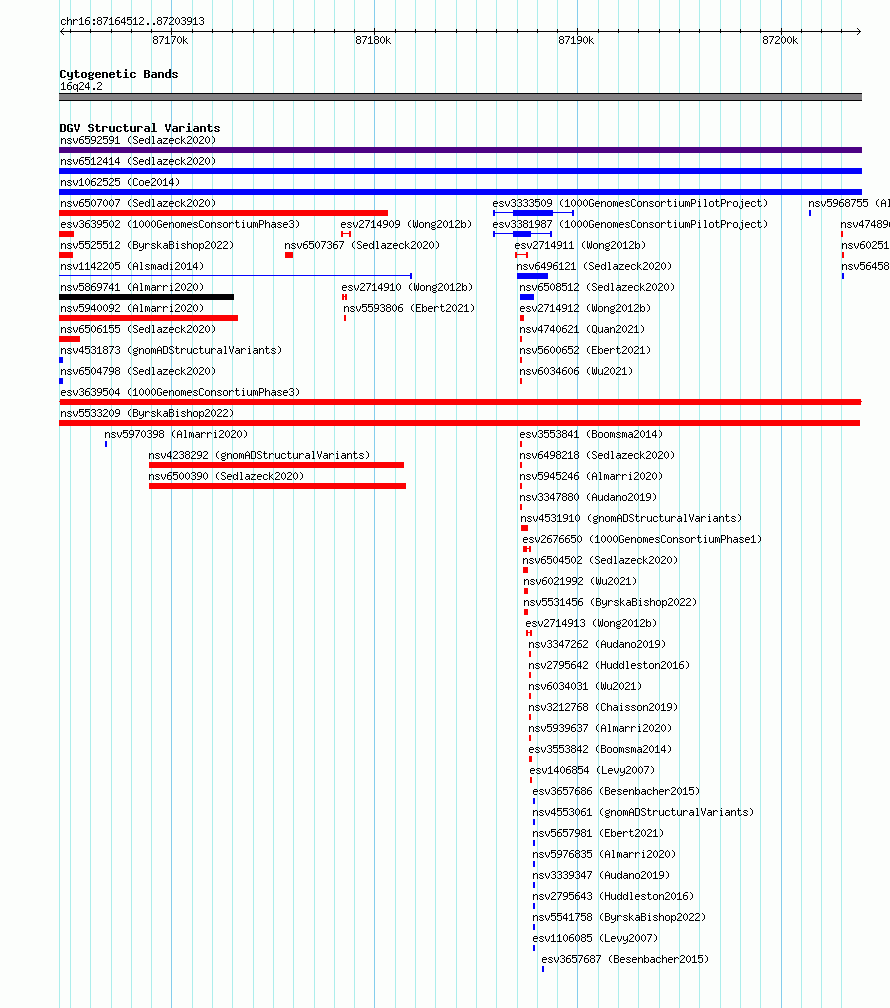Open esv3333509 (1000GenomesConsortiumPilotProject) label
This screenshot has height=1008, width=890.
pos(630,203)
